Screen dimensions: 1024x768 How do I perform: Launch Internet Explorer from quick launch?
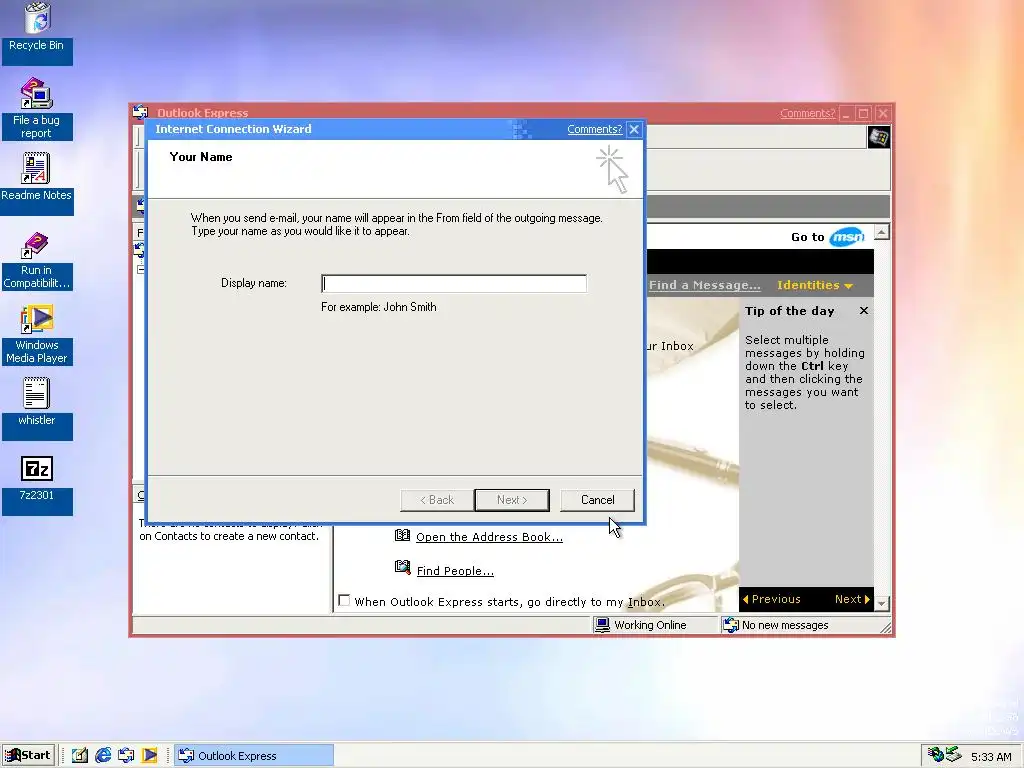coord(103,756)
